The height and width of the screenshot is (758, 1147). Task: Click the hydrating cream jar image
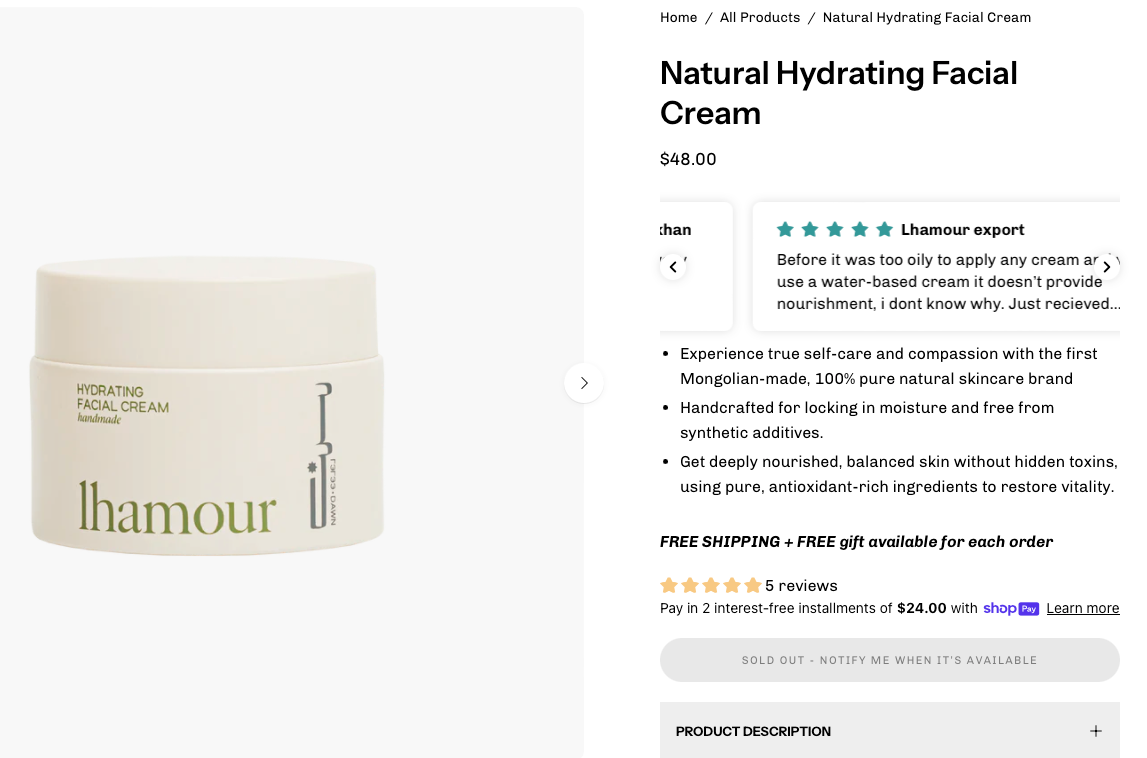207,406
